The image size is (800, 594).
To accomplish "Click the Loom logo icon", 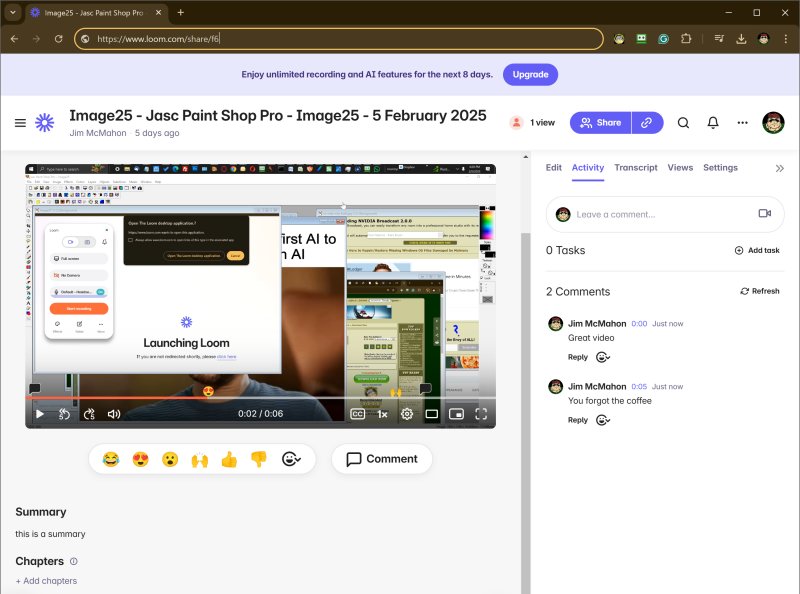I will coord(44,122).
